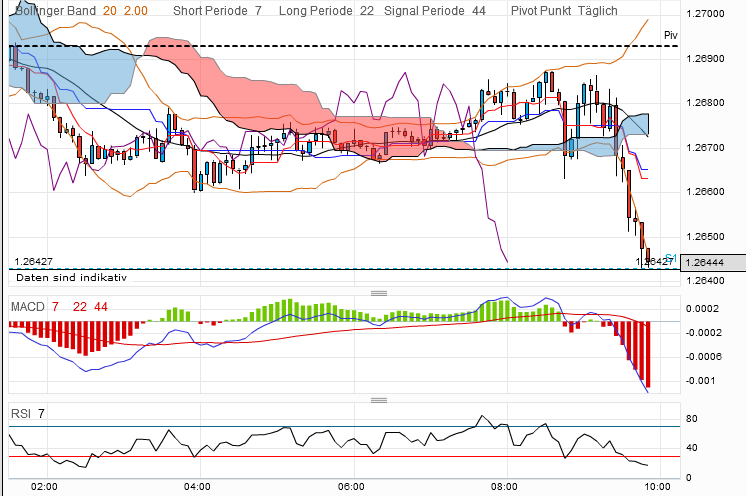Click the 1.26427 label at chart's left edge
The width and height of the screenshot is (746, 496).
pos(33,262)
